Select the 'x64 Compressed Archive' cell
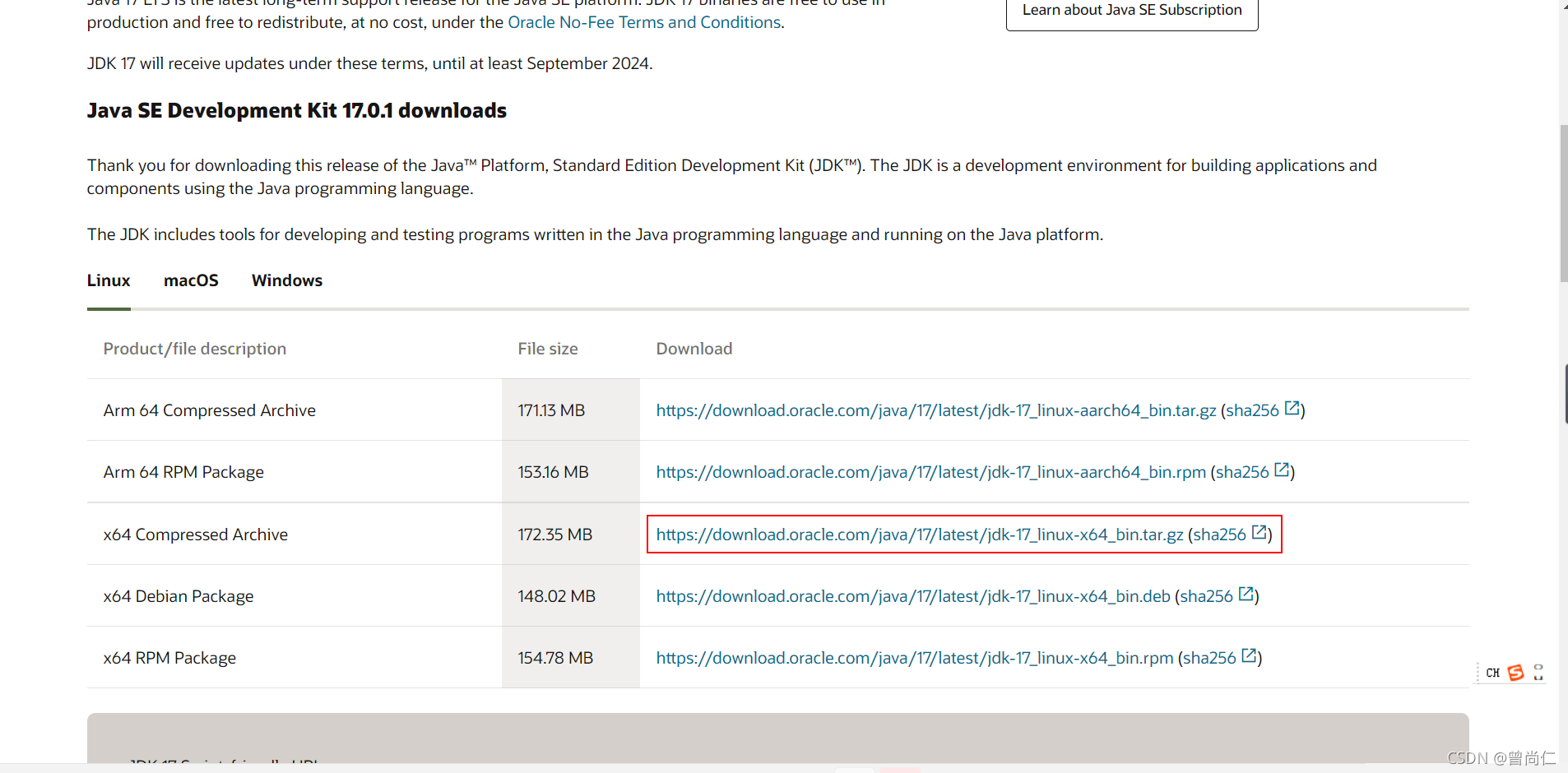The height and width of the screenshot is (773, 1568). pyautogui.click(x=295, y=535)
